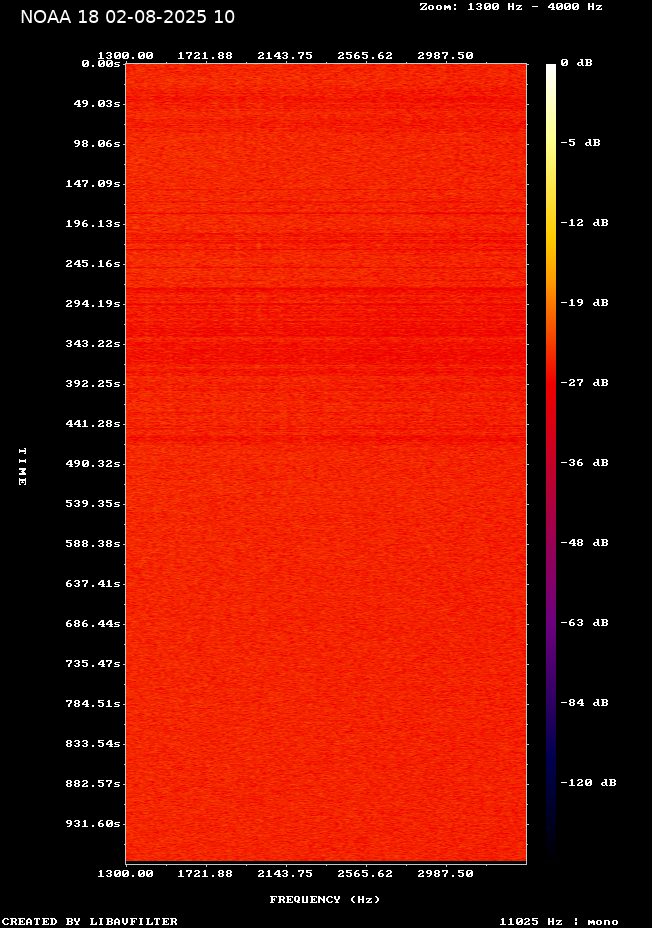
Task: Click the NOAA 18 02-08-2025 title text
Action: point(127,17)
